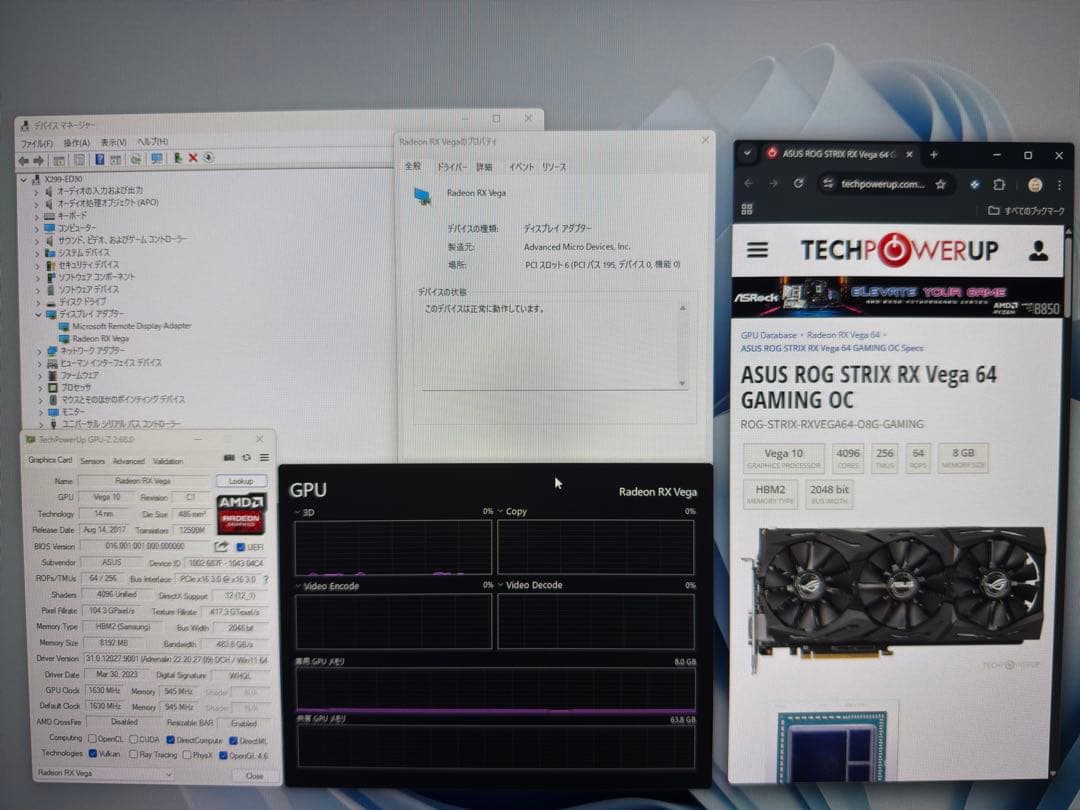Bookmark the page with Chrome's star icon
1080x810 pixels.
coord(941,185)
